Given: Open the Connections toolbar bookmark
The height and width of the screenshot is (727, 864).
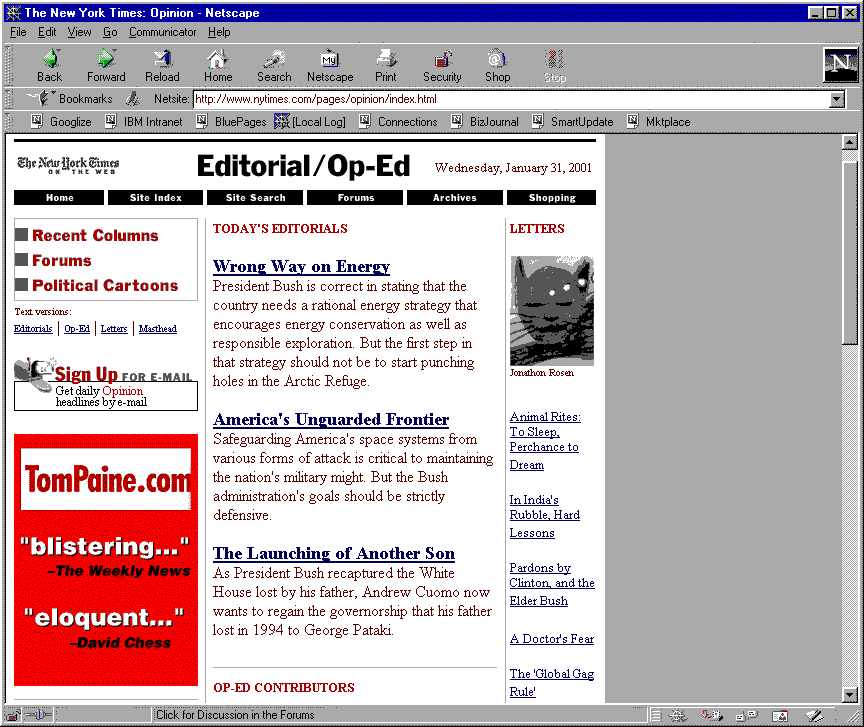Looking at the screenshot, I should (x=398, y=121).
